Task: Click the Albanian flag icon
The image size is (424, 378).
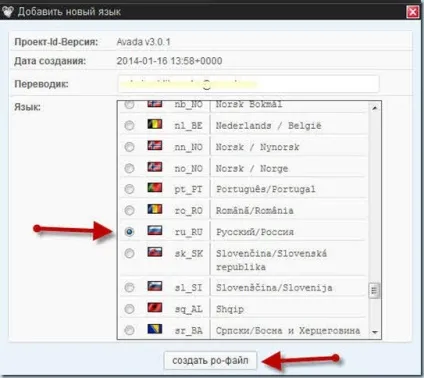Action: tap(155, 308)
